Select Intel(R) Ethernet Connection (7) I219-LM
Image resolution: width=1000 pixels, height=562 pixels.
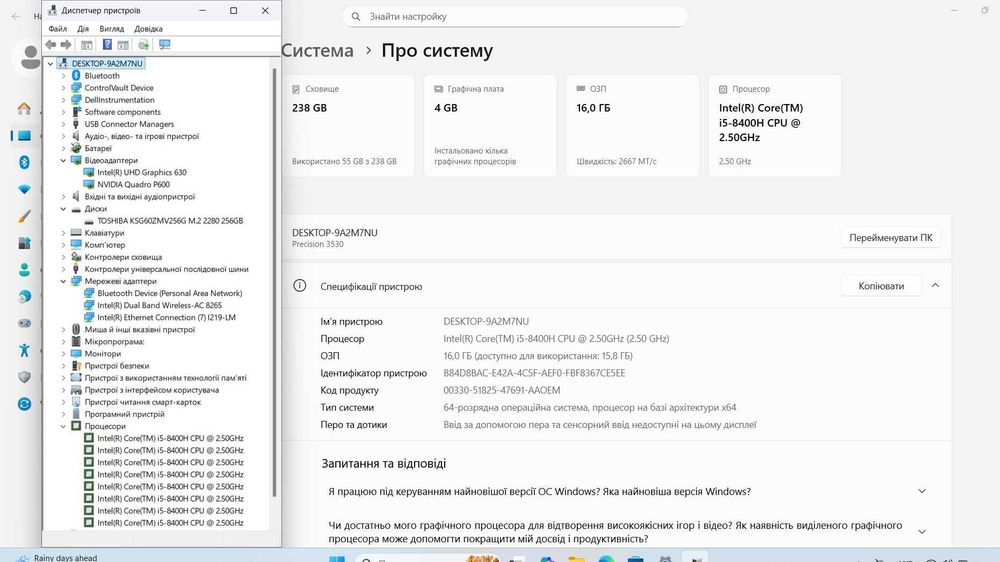166,317
